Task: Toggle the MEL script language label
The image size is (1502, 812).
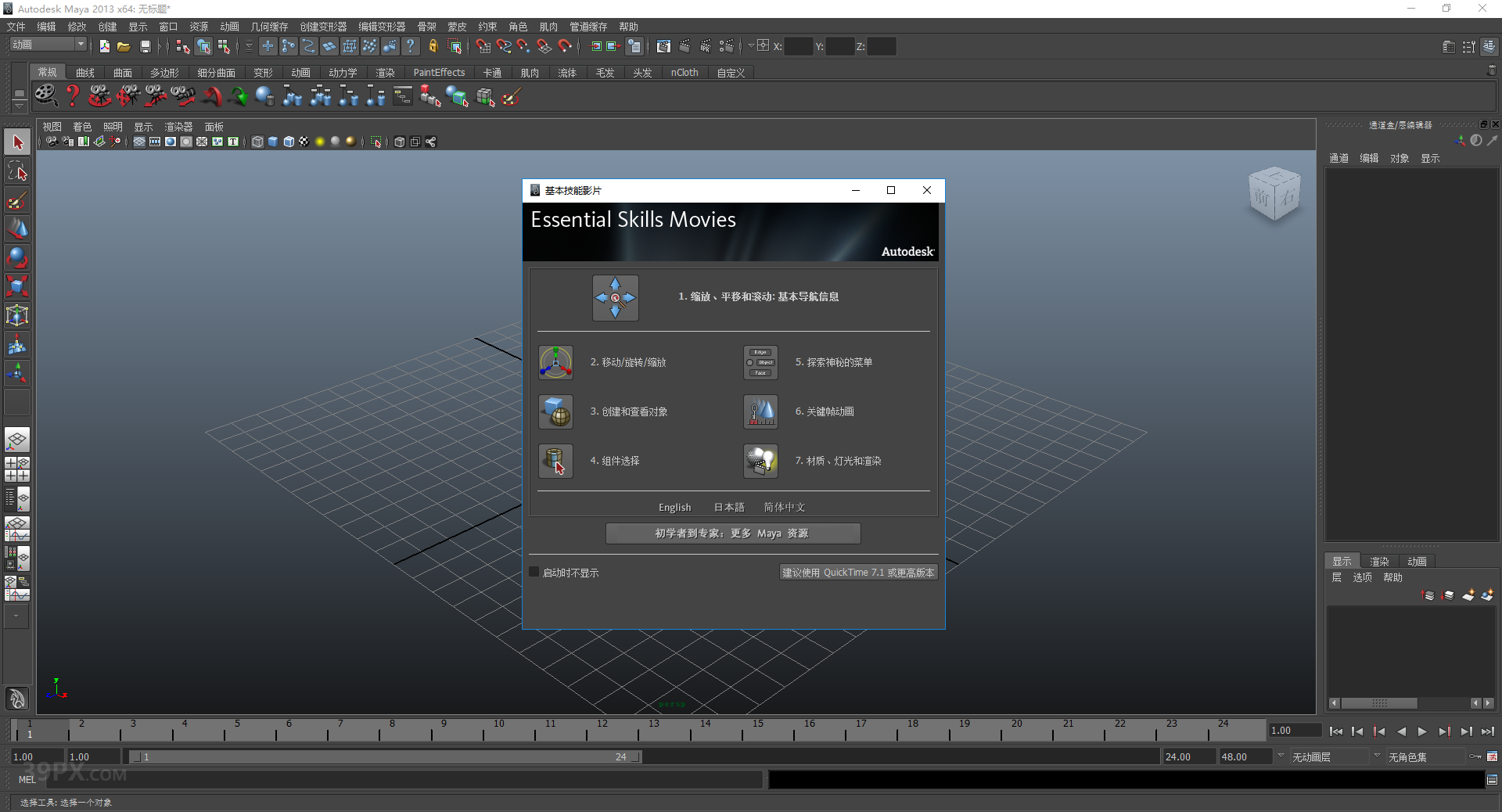Action: tap(27, 779)
